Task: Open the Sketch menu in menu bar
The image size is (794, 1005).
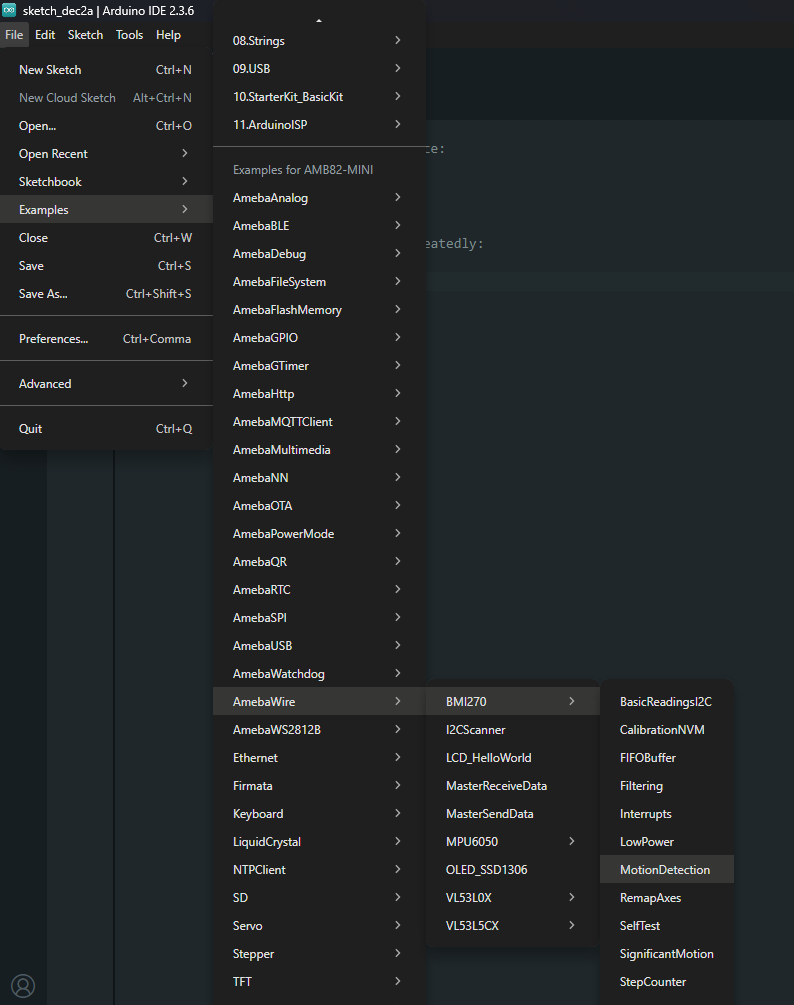Action: tap(85, 35)
